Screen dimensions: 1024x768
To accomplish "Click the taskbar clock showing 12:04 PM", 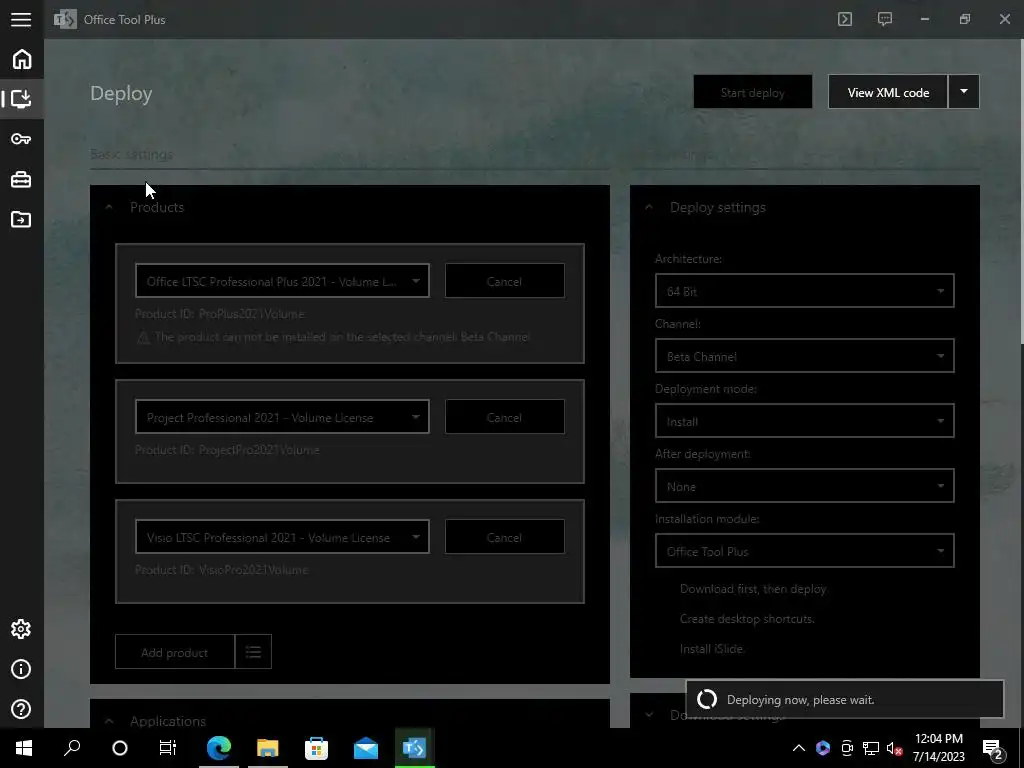I will pyautogui.click(x=938, y=748).
